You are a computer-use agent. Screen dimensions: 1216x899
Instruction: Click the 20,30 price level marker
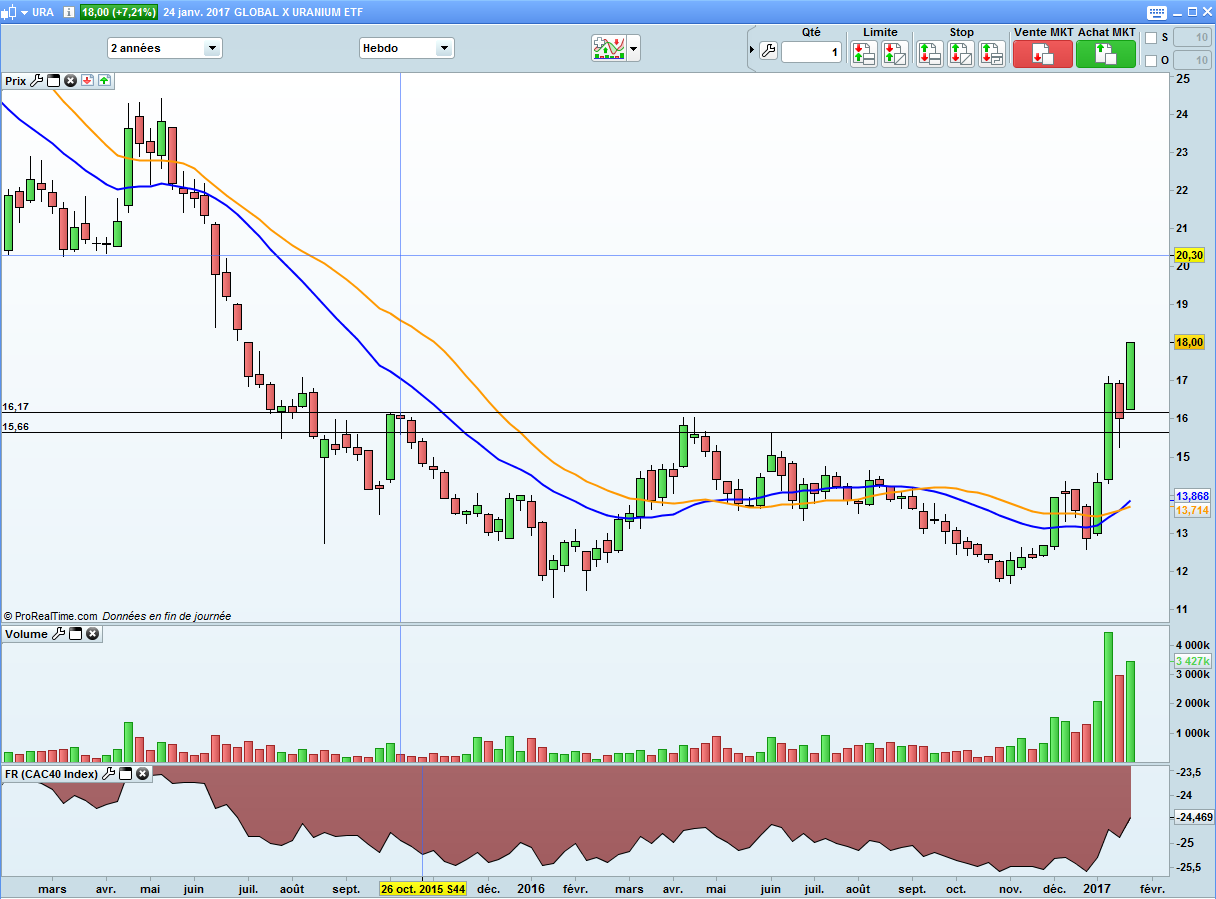tap(1189, 255)
